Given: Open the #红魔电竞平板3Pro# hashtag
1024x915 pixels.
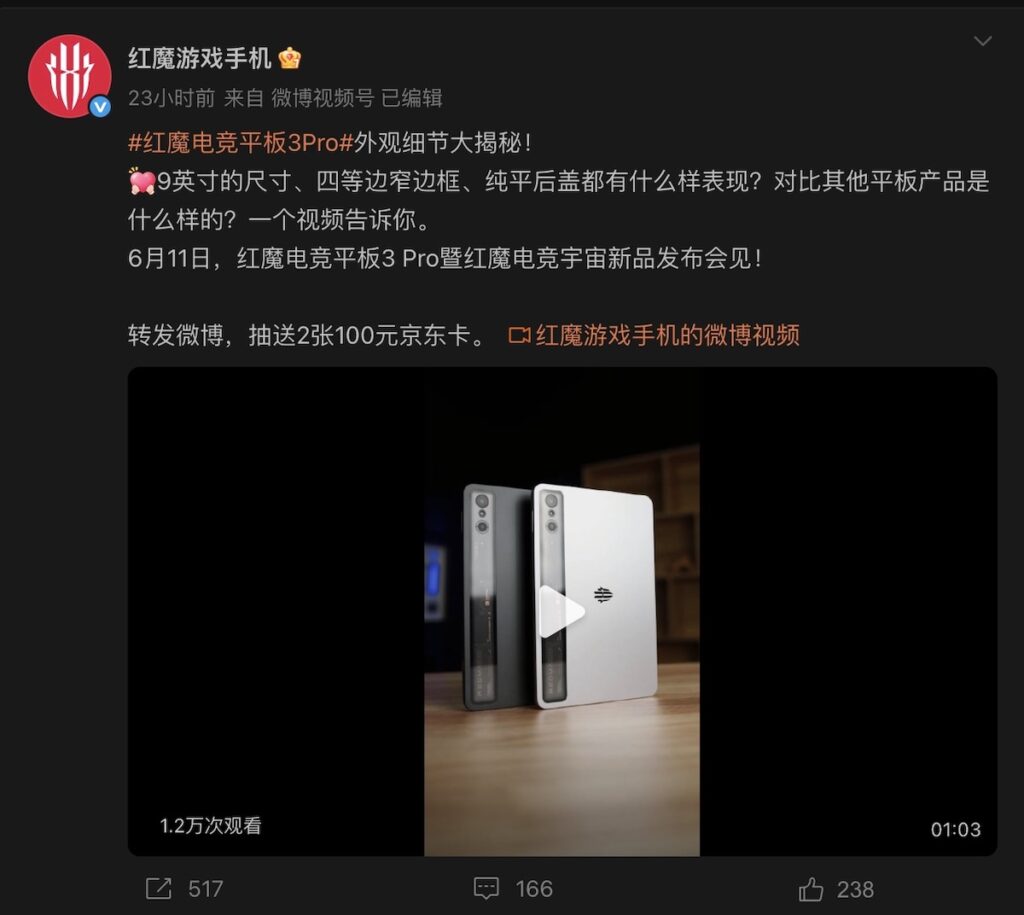Looking at the screenshot, I should (240, 143).
